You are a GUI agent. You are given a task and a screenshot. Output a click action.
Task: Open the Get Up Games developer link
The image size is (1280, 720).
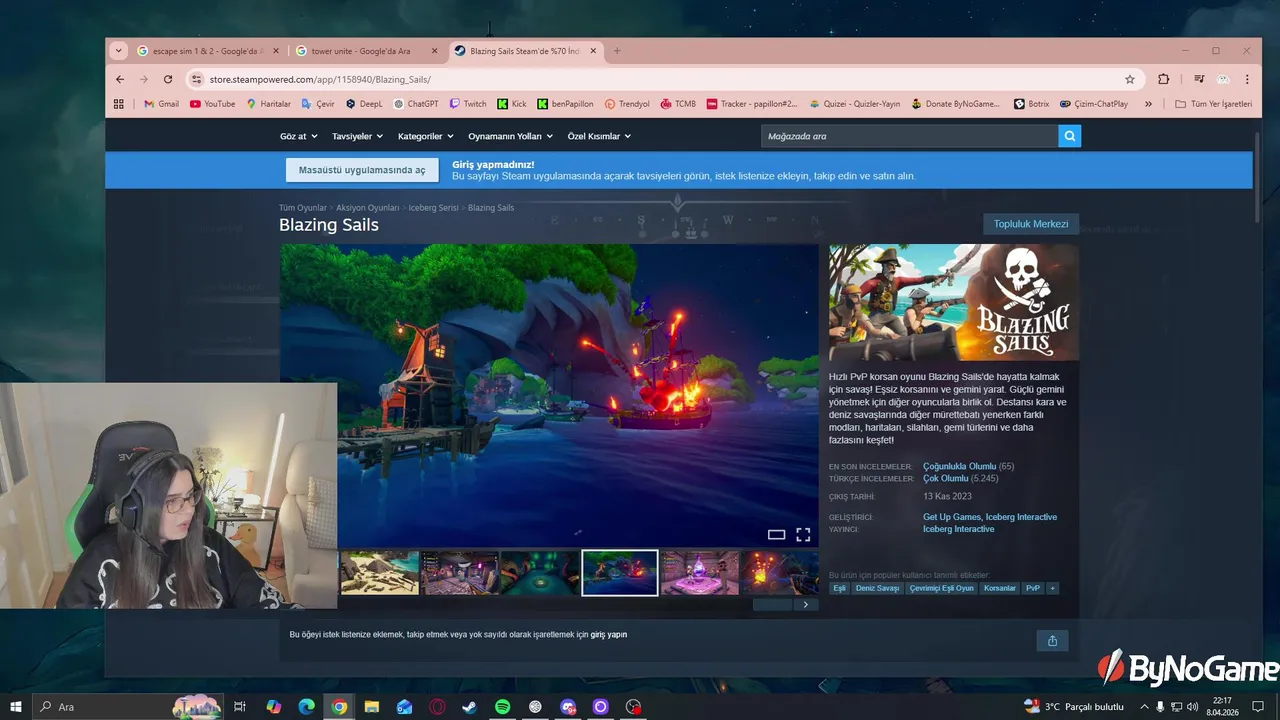(x=952, y=517)
